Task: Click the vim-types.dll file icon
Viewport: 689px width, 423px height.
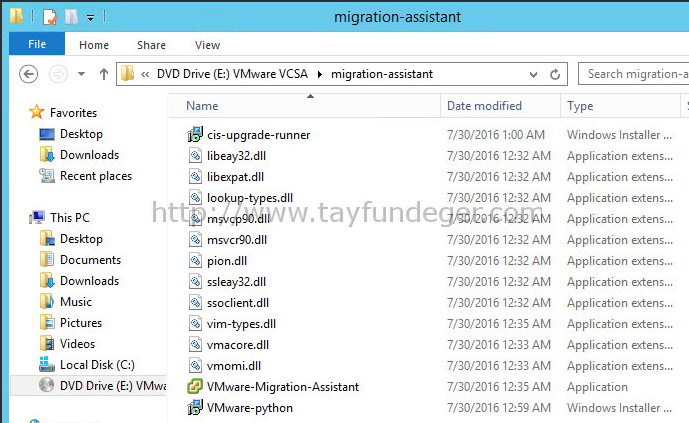Action: pos(195,324)
